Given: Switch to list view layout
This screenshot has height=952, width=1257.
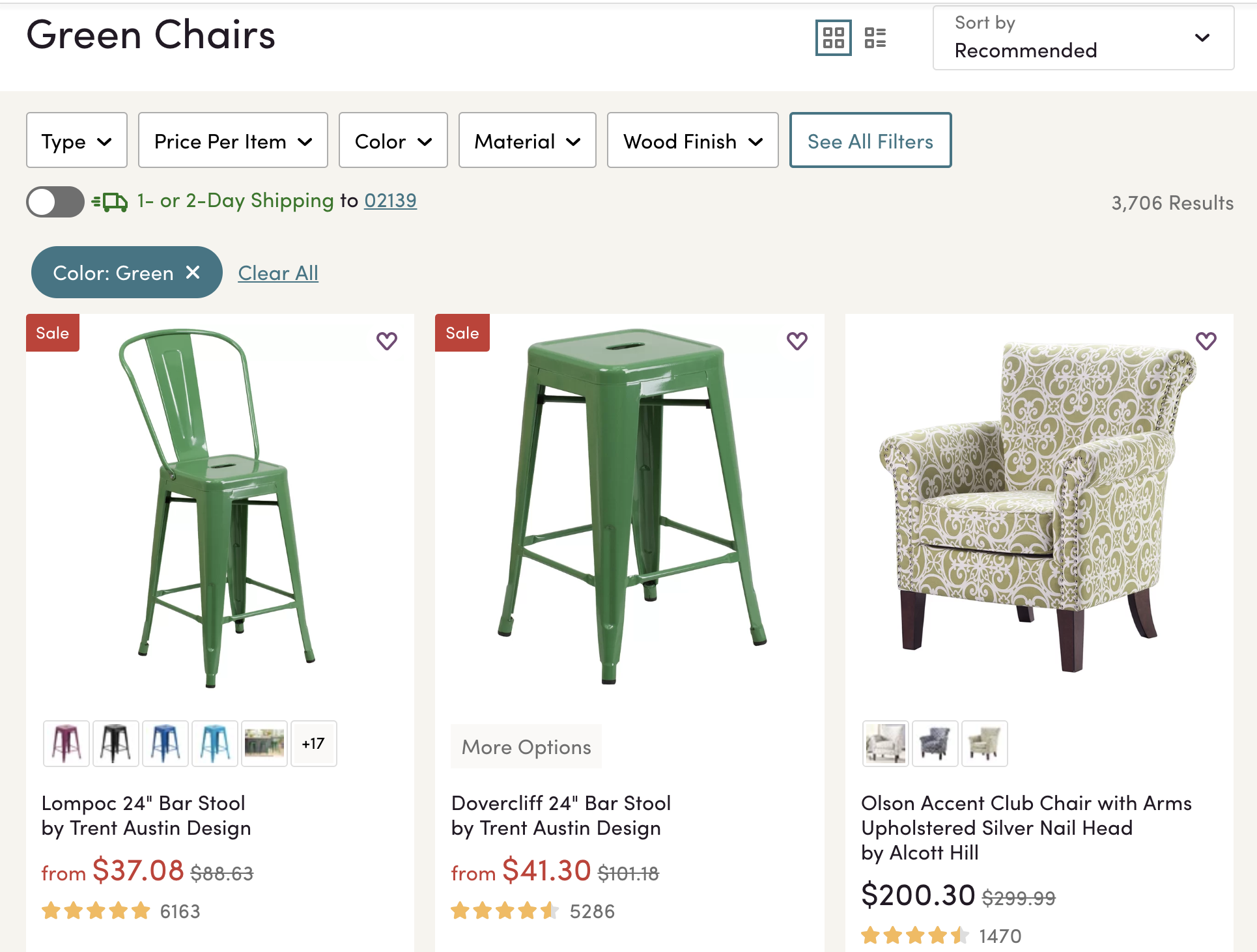Looking at the screenshot, I should point(875,38).
